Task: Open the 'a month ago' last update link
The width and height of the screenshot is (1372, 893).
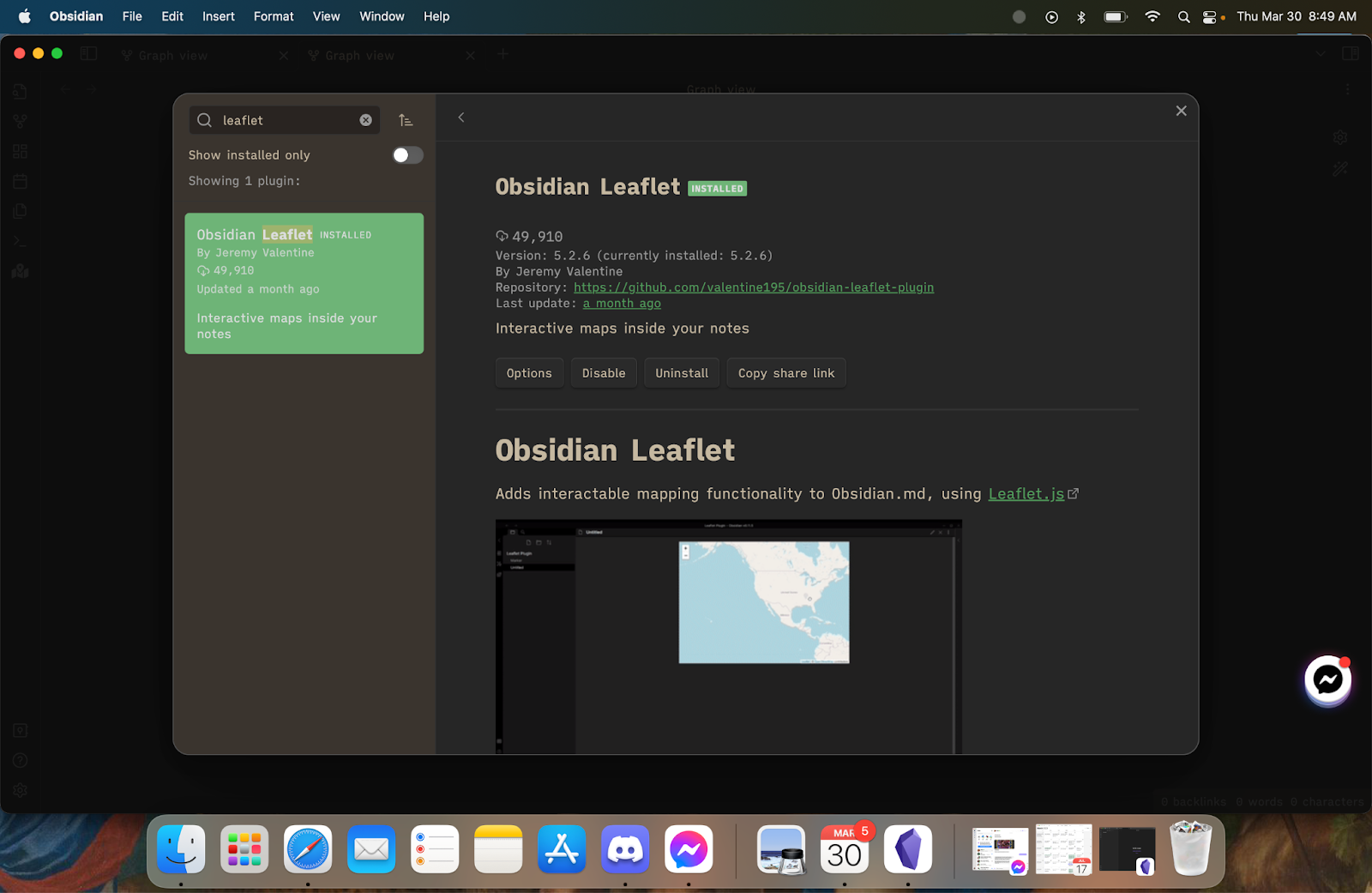Action: [x=622, y=304]
